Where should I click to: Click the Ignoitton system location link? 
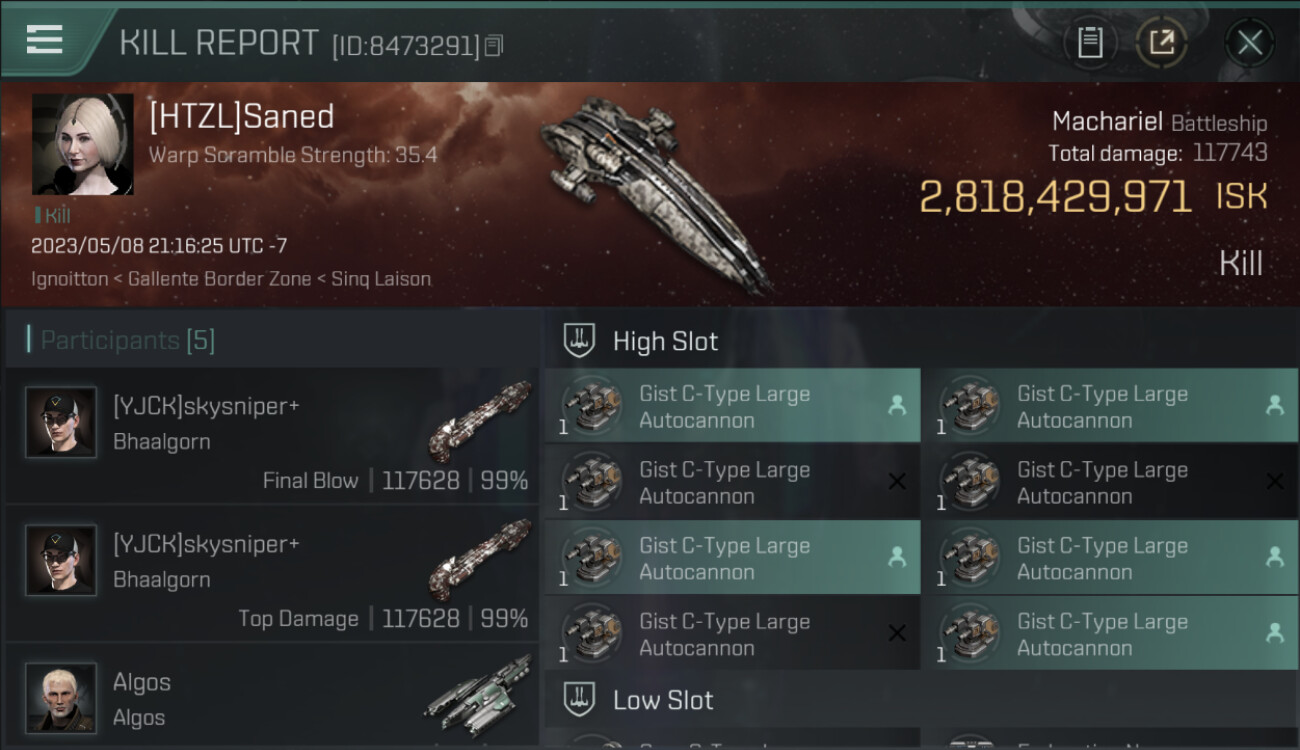point(69,279)
